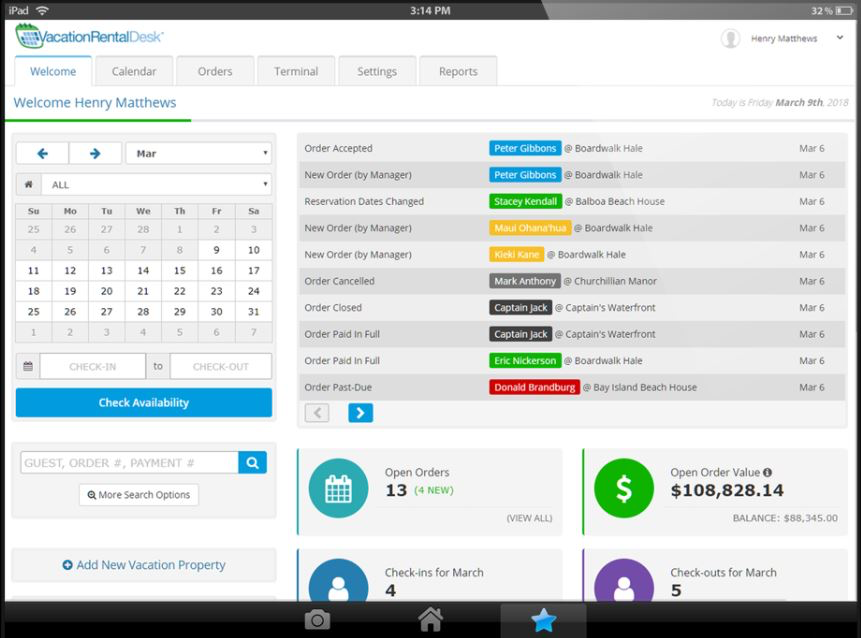Image resolution: width=861 pixels, height=638 pixels.
Task: Click the home icon next to the ALL filter
Action: [28, 184]
